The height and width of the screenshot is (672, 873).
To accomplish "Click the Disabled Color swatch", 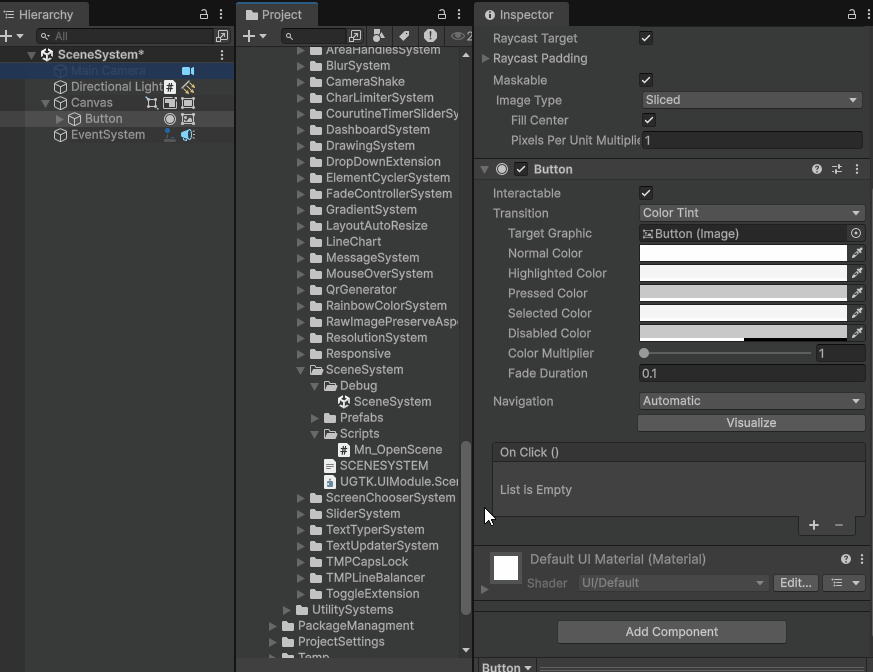I will (743, 333).
